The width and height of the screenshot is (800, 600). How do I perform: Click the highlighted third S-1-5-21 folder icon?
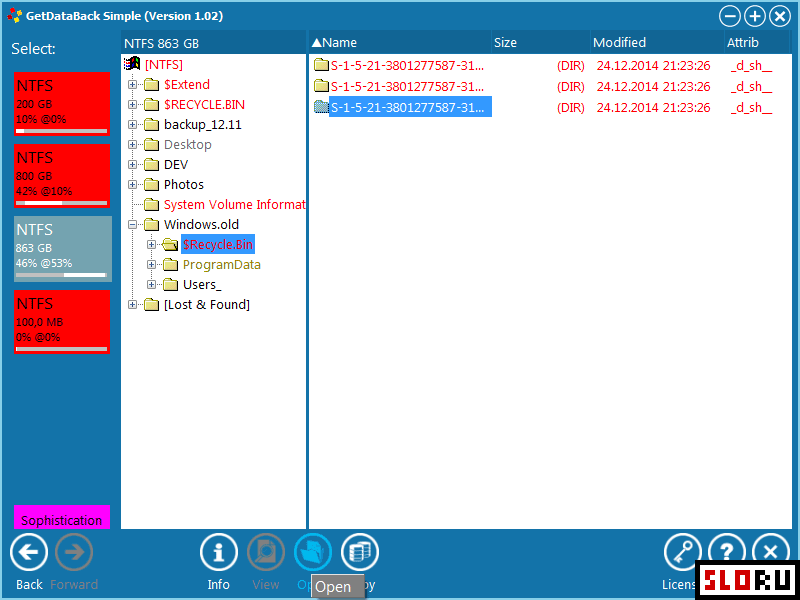(x=321, y=107)
